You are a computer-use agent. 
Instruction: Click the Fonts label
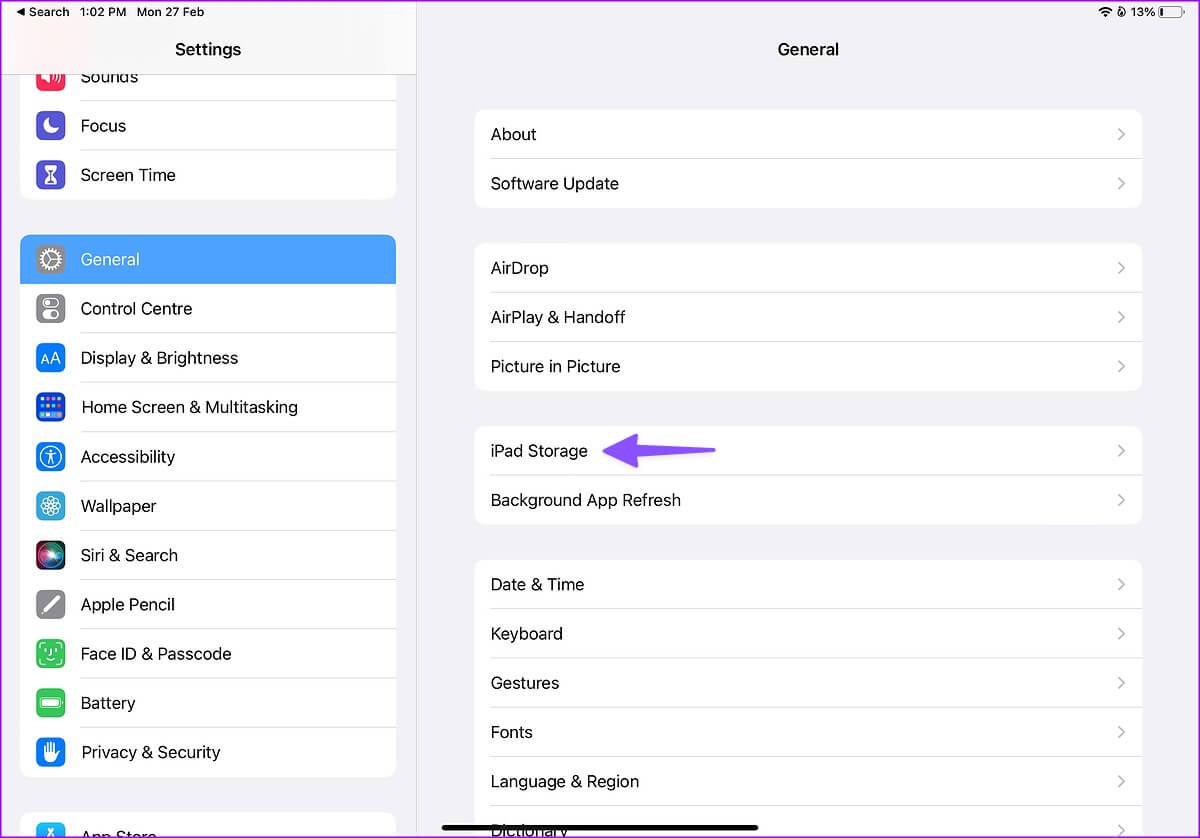(x=512, y=732)
